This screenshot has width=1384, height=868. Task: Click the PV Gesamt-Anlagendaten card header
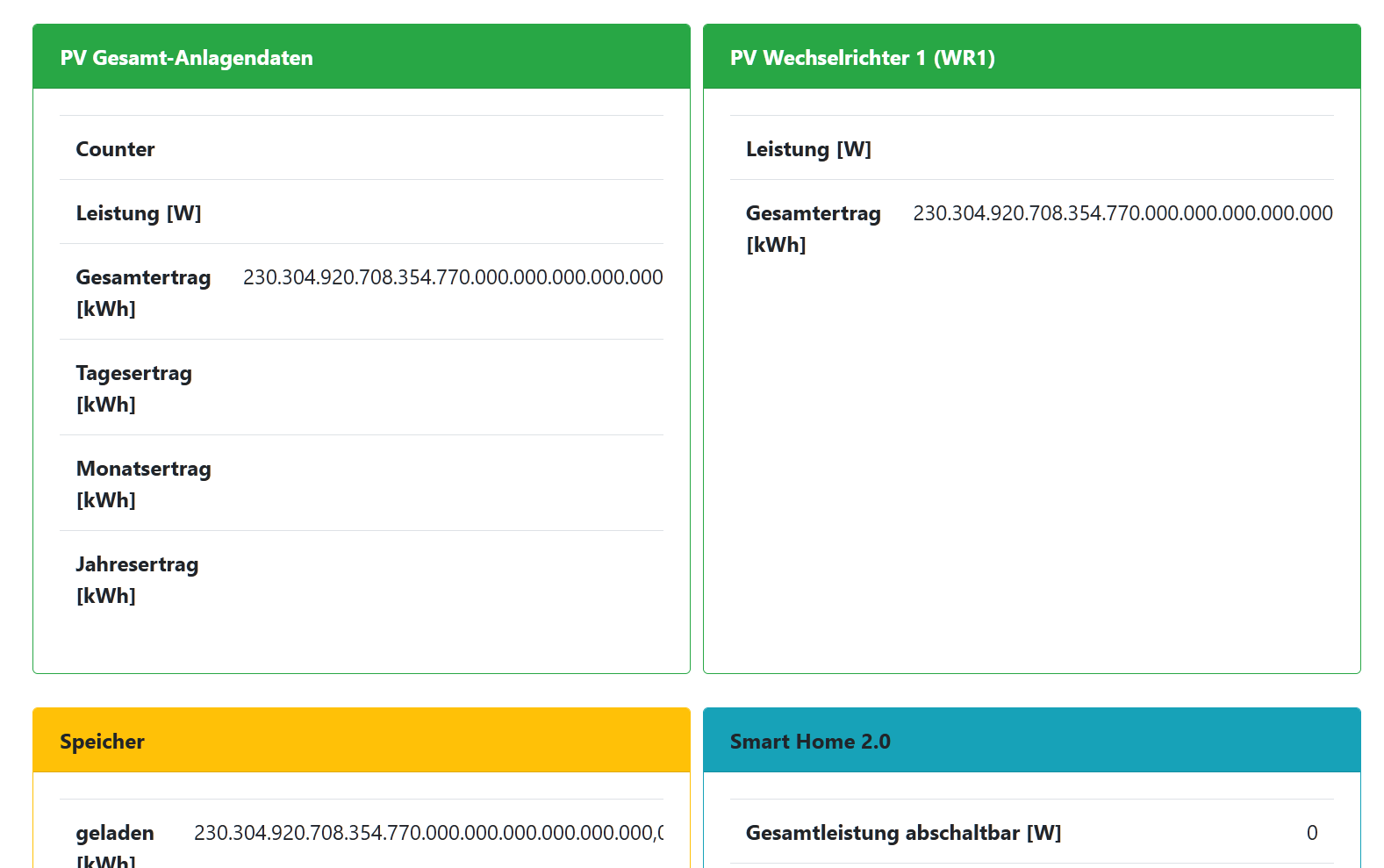pyautogui.click(x=186, y=58)
